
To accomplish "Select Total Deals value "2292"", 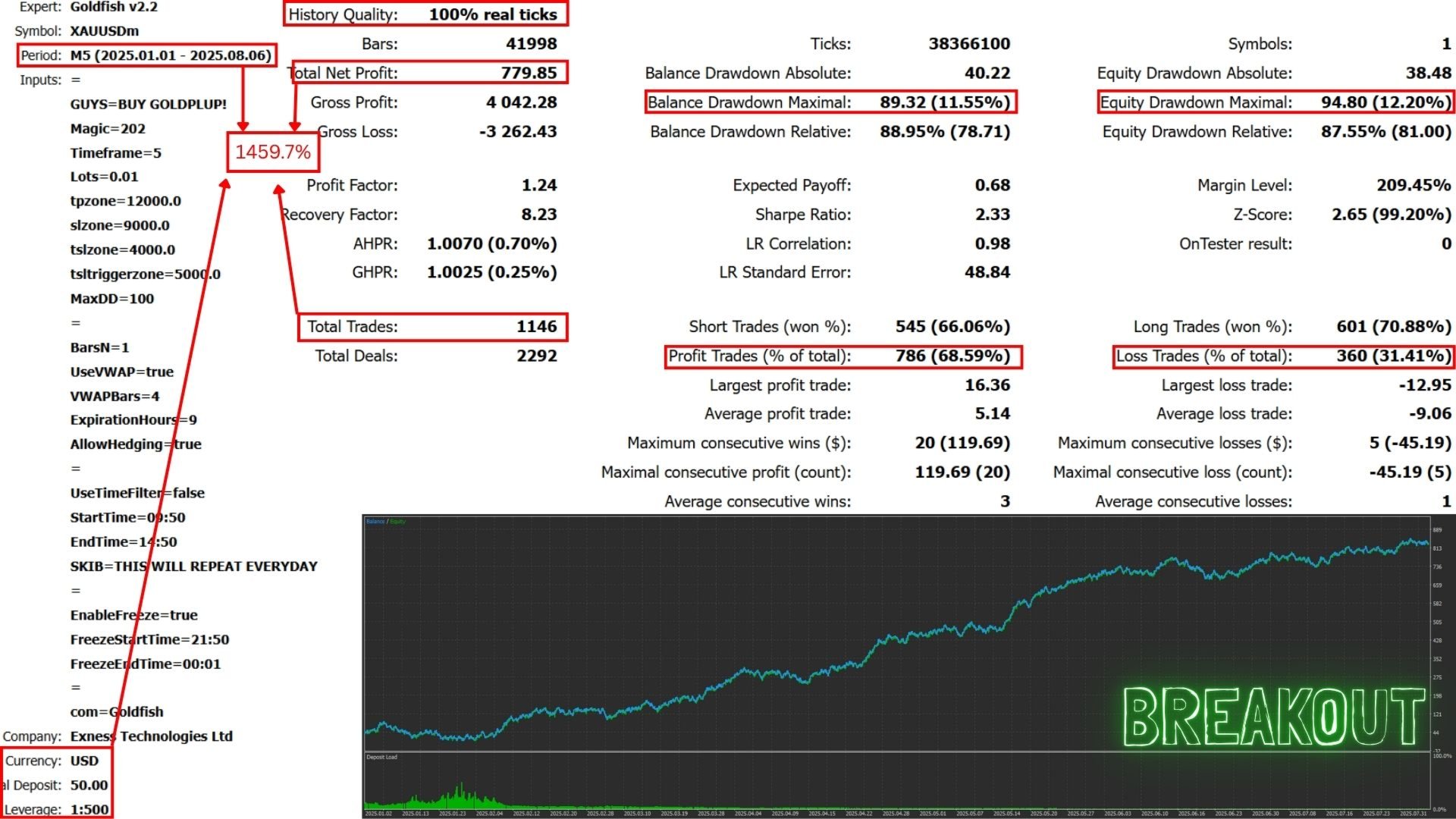I will tap(537, 356).
